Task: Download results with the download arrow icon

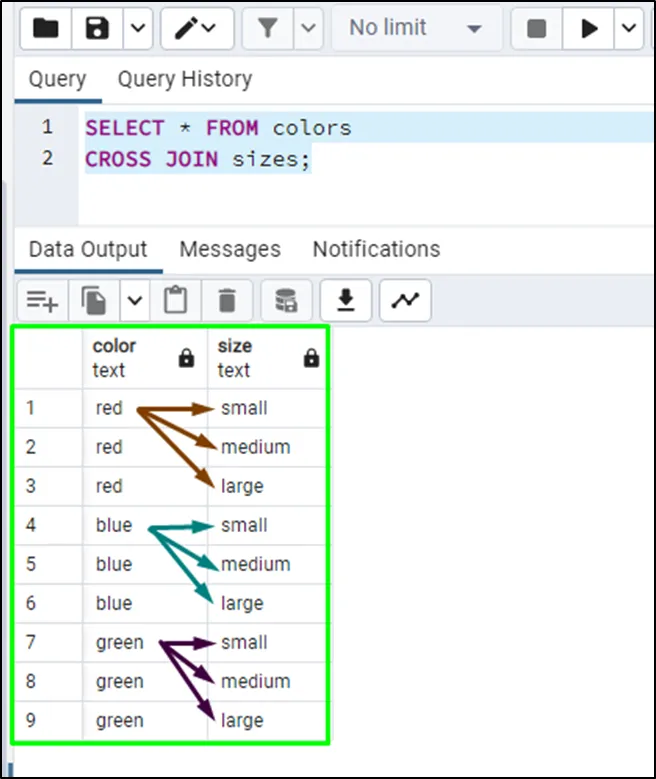Action: 346,300
